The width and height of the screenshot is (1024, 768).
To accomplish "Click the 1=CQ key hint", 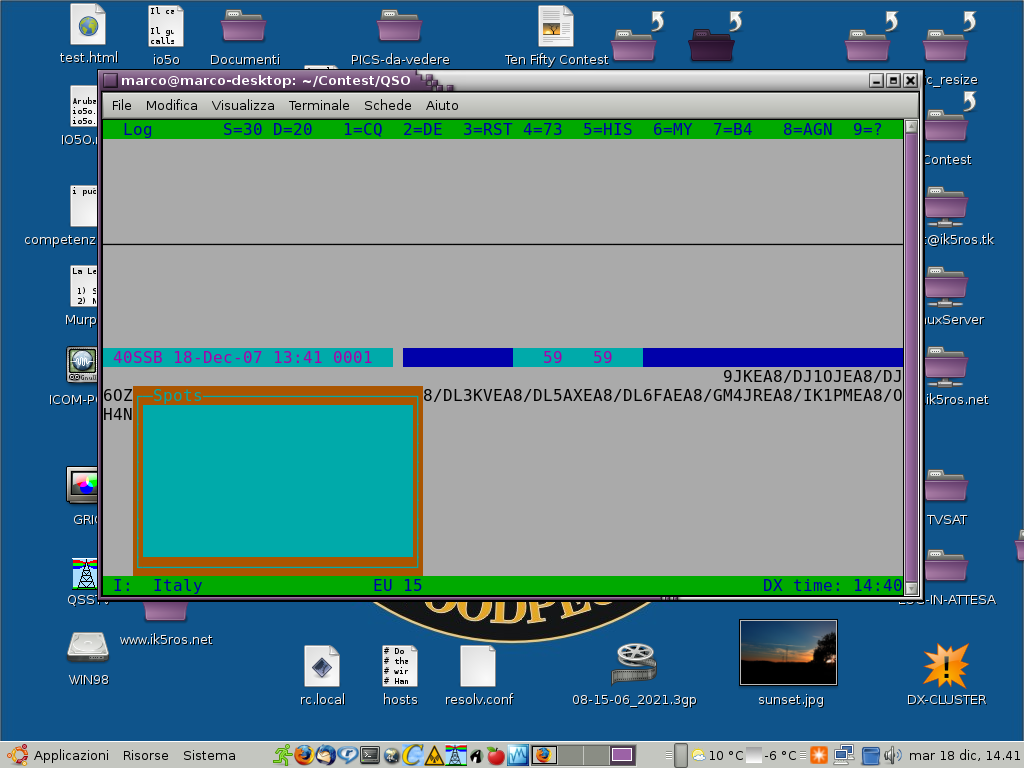I will (x=362, y=129).
